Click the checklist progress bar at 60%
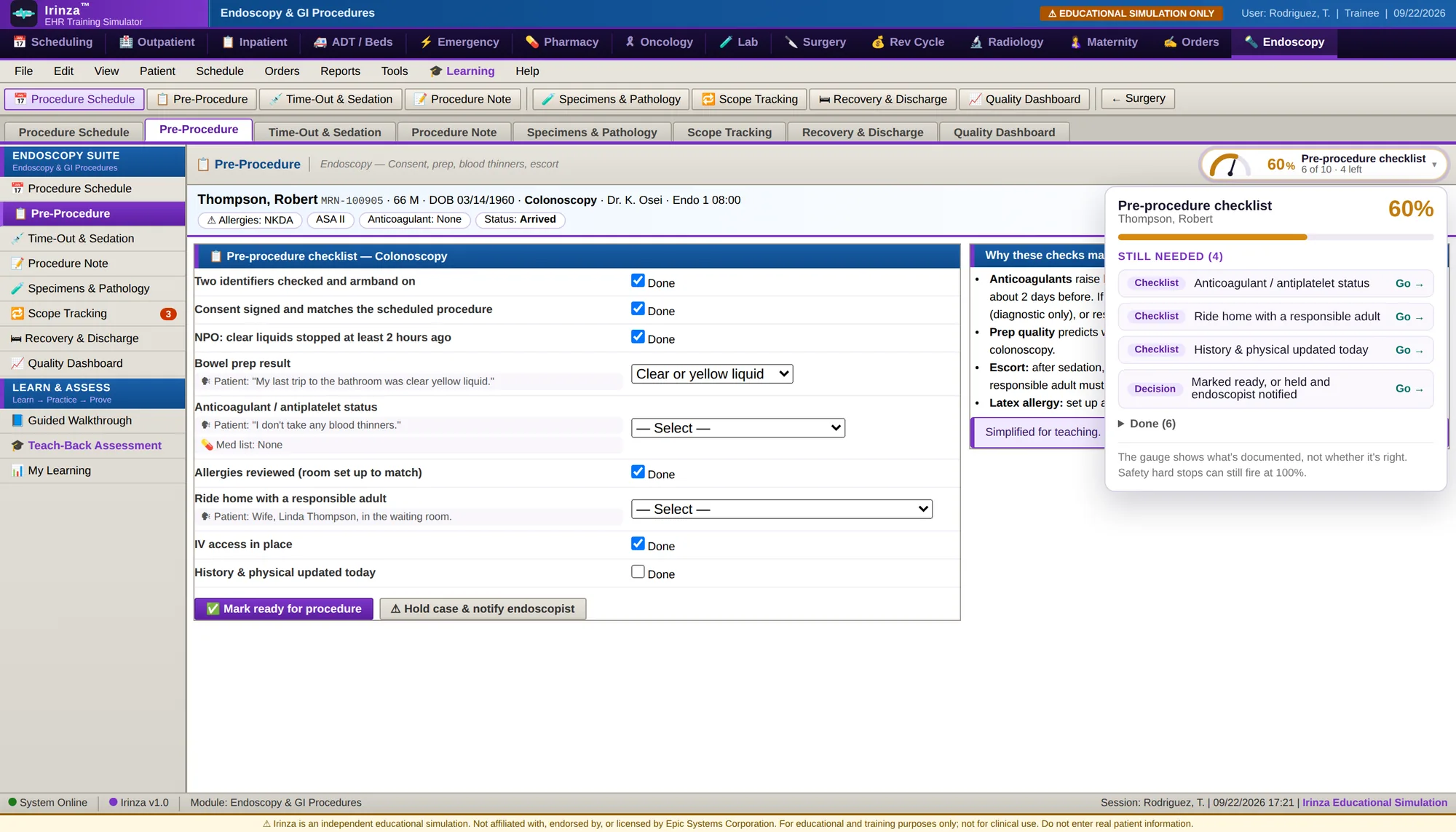 1275,237
